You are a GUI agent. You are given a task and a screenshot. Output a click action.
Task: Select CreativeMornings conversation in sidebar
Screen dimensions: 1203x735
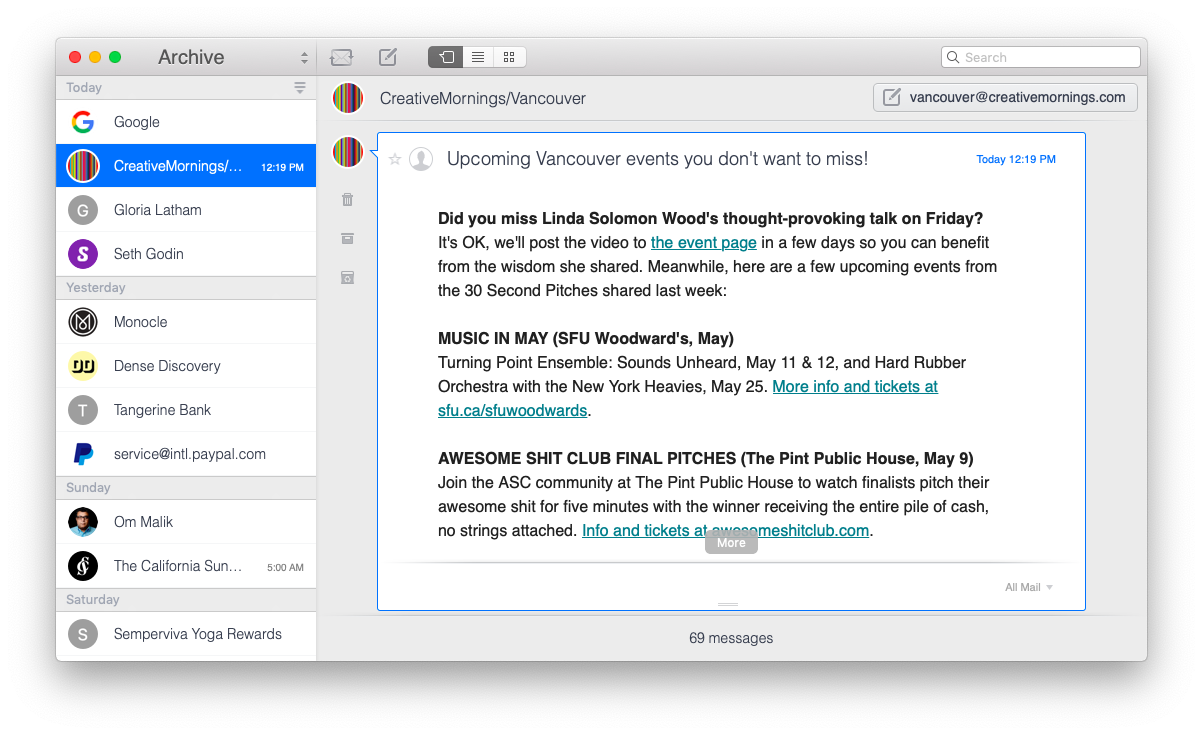(186, 166)
